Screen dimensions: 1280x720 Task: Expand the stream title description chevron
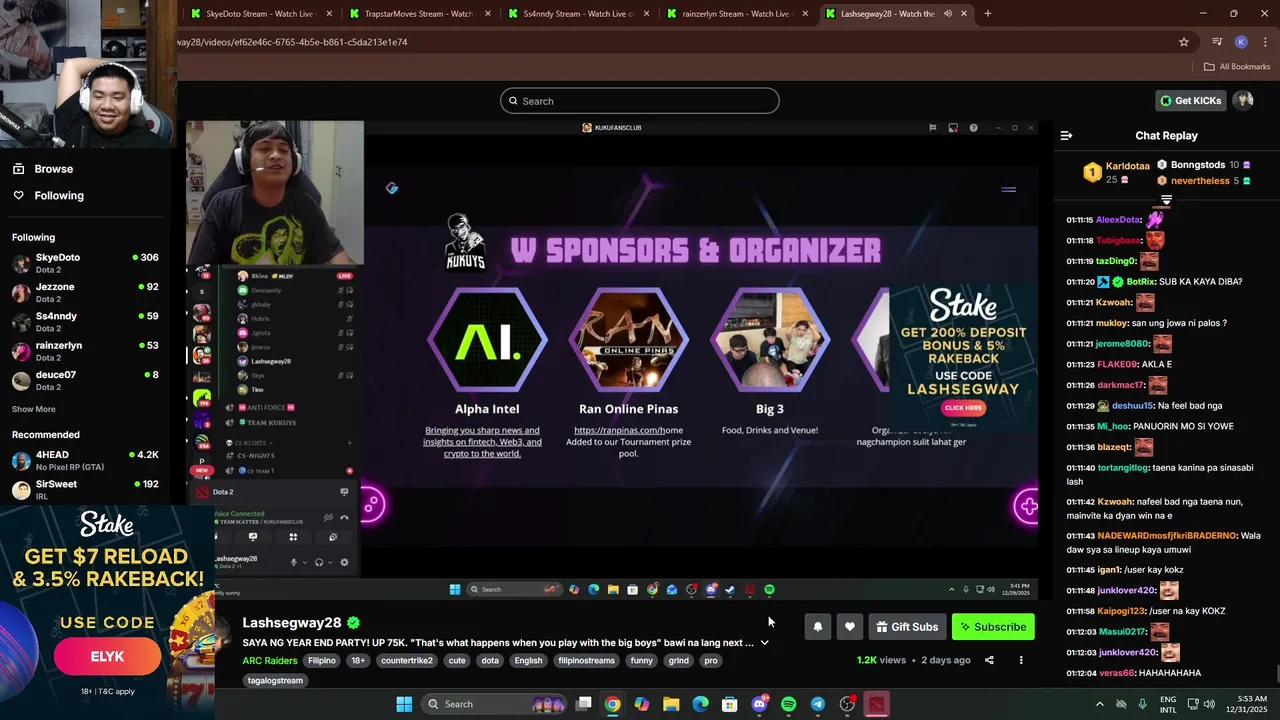pos(764,643)
